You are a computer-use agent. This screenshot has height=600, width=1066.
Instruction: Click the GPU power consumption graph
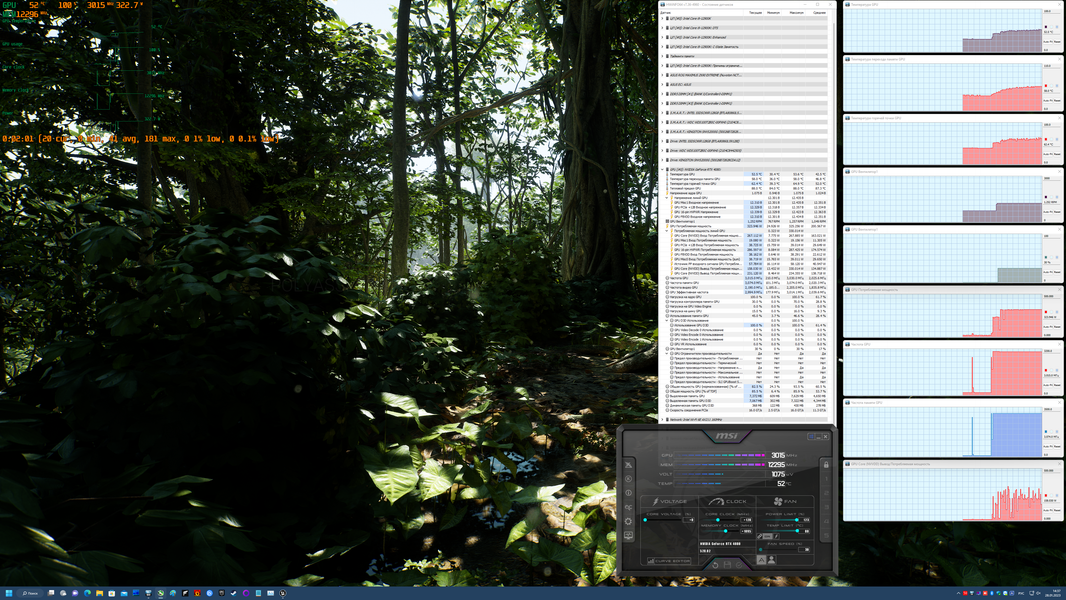pyautogui.click(x=944, y=315)
